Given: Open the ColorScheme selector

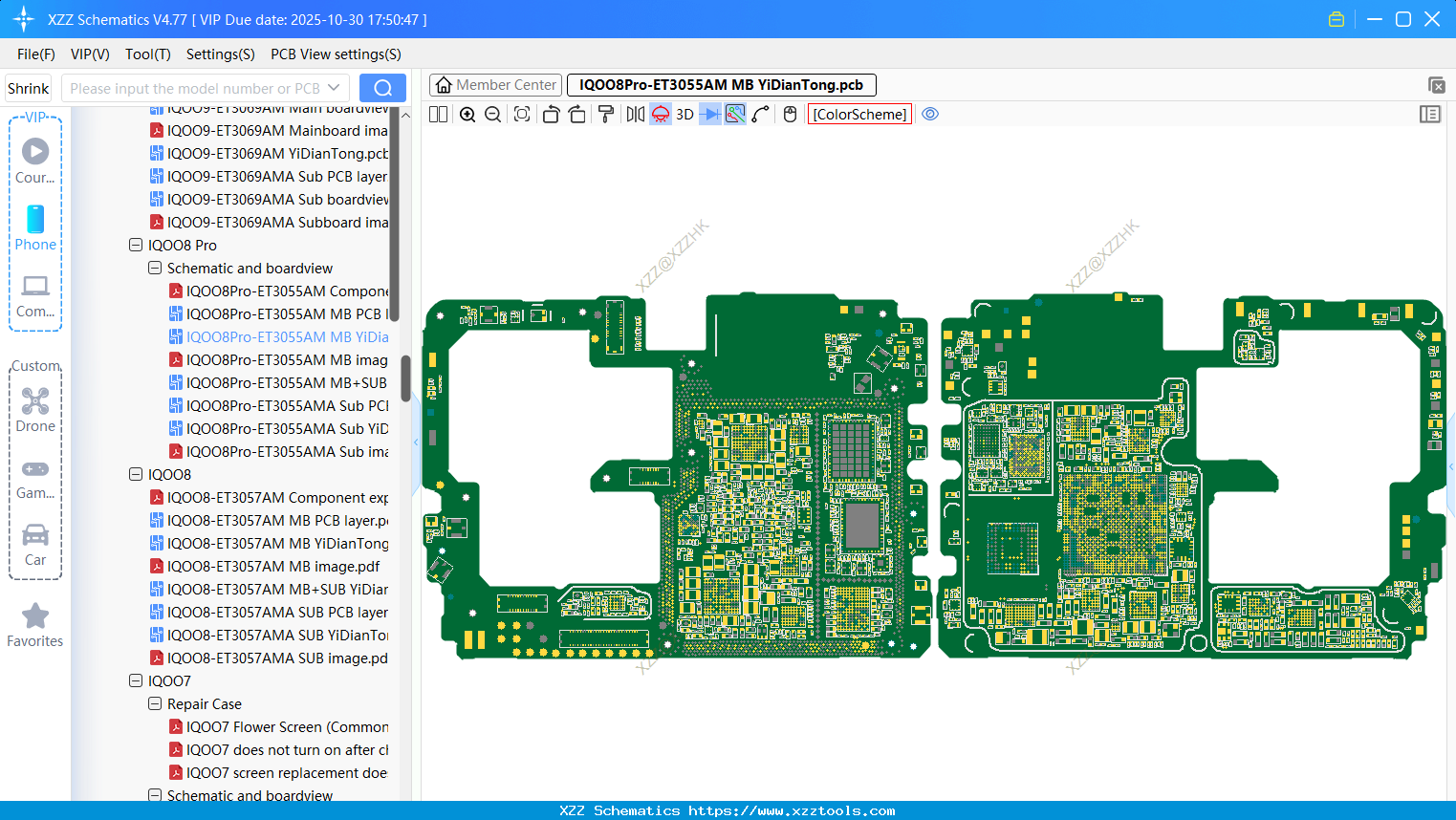Looking at the screenshot, I should (x=859, y=115).
